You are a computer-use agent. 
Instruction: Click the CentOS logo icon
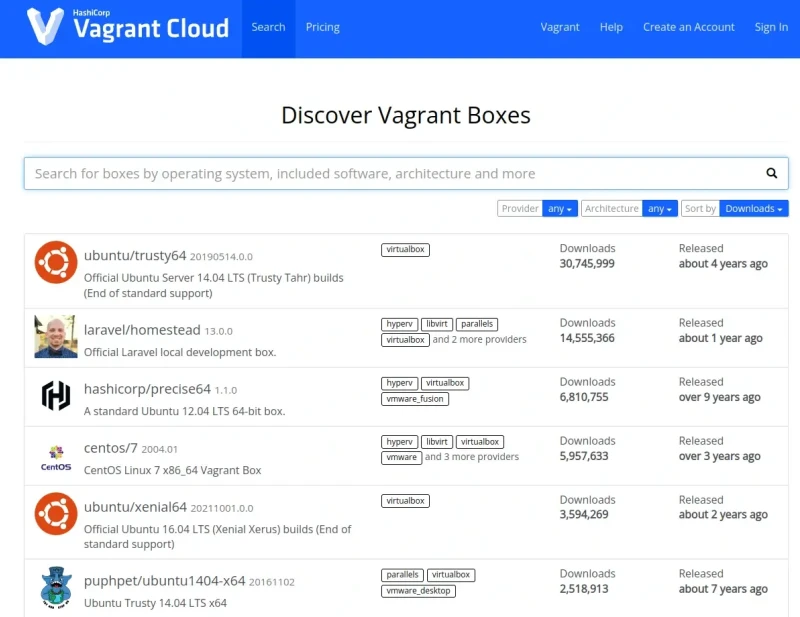click(56, 456)
